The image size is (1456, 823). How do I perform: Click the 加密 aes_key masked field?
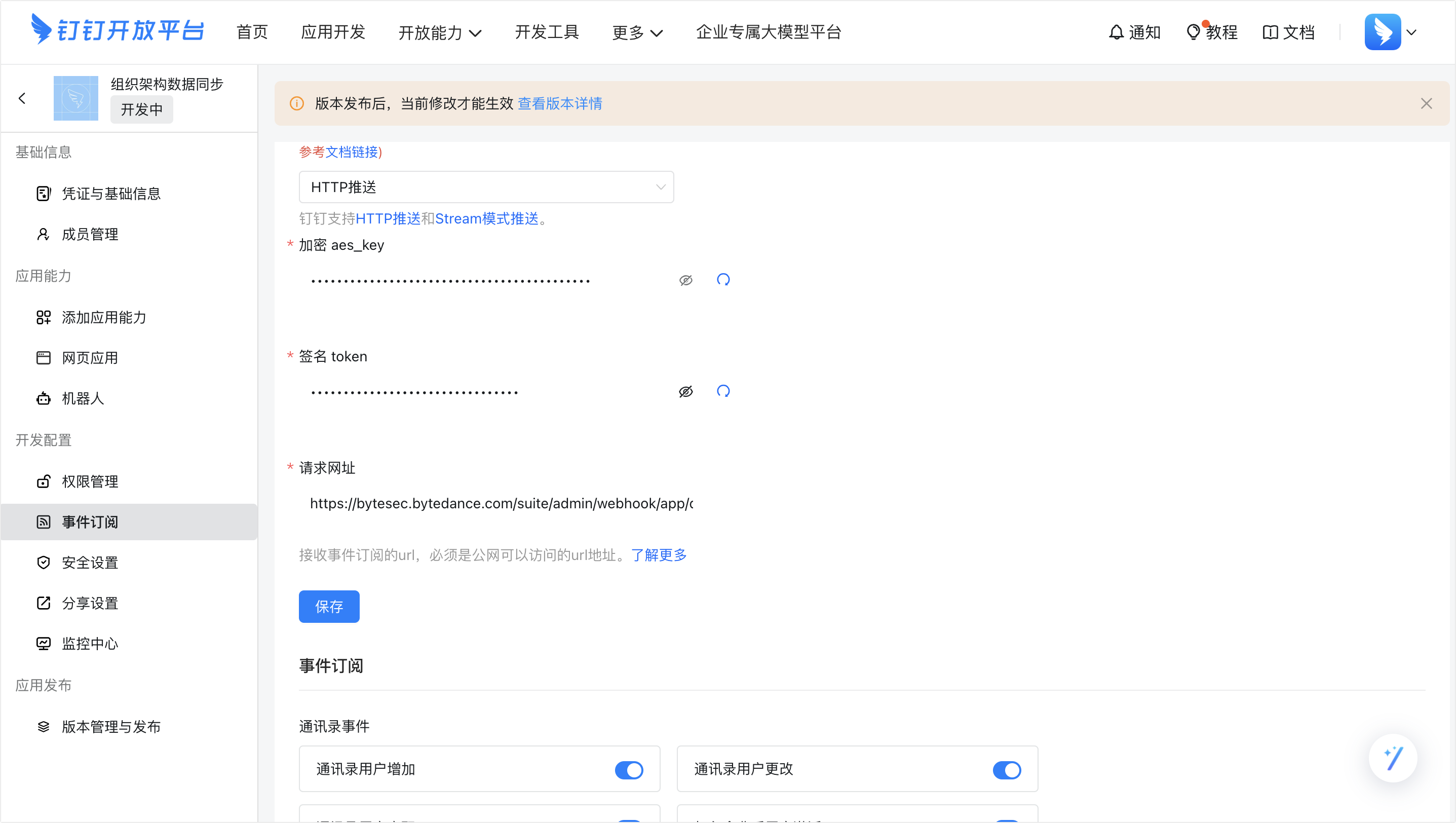click(x=486, y=280)
